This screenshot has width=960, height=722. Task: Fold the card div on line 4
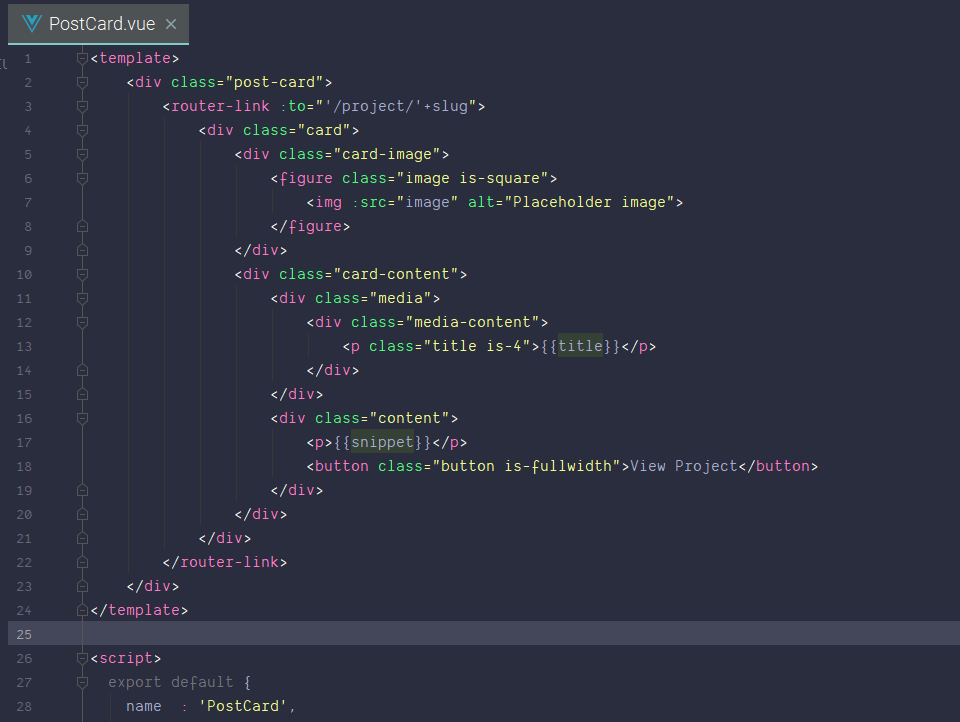[83, 130]
